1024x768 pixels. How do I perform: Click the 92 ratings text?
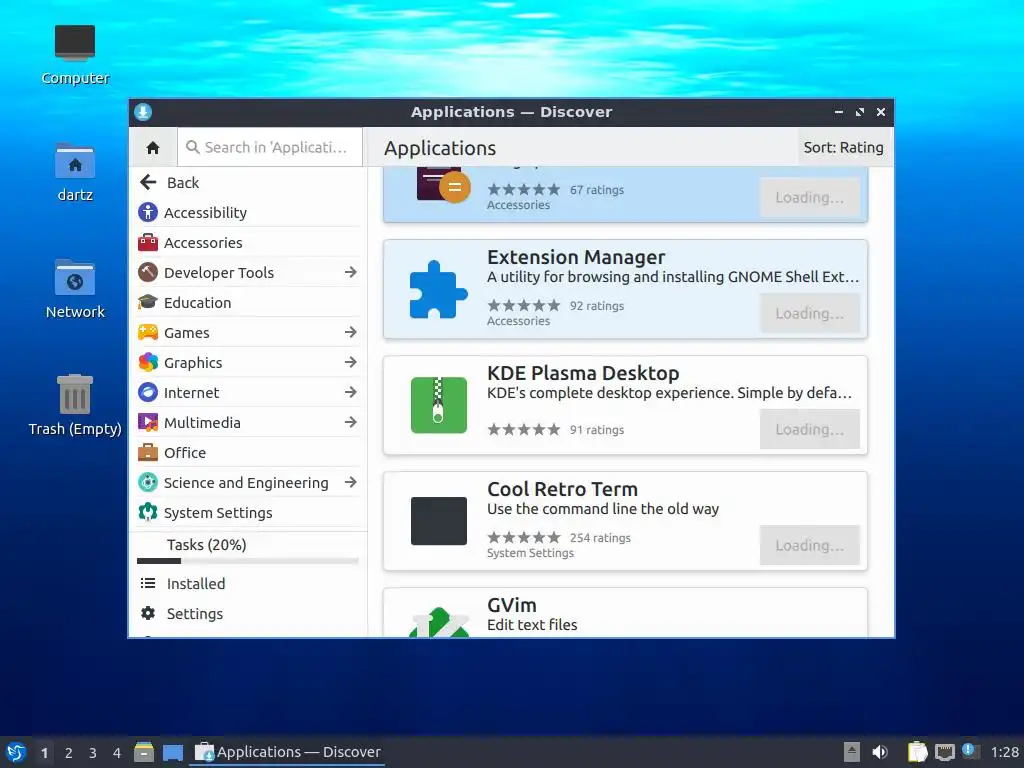(597, 306)
